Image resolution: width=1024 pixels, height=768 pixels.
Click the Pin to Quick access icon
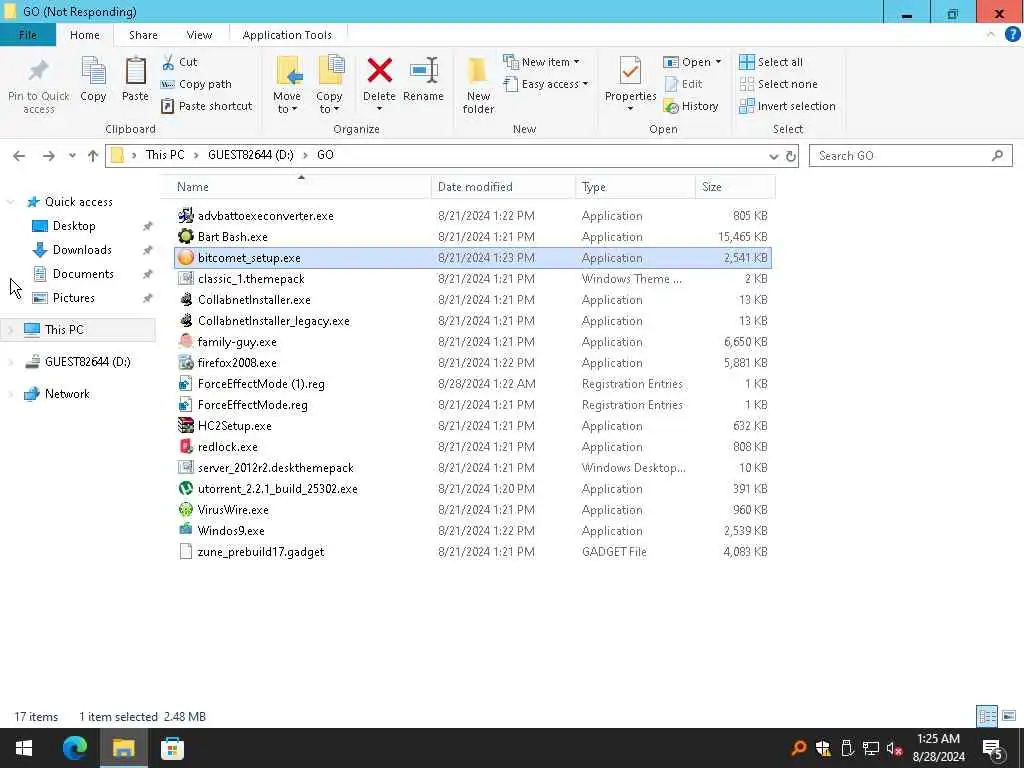pyautogui.click(x=39, y=71)
